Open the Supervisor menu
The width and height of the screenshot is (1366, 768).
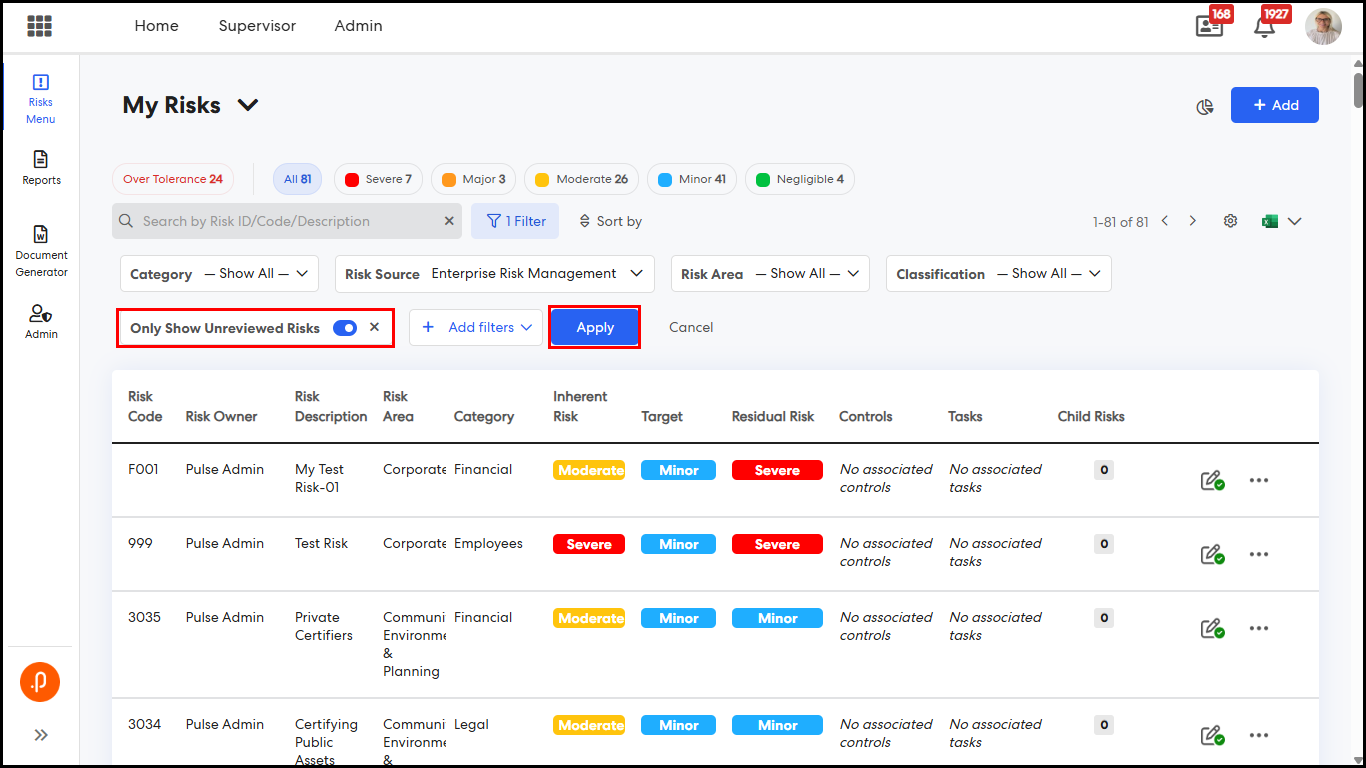(x=257, y=26)
